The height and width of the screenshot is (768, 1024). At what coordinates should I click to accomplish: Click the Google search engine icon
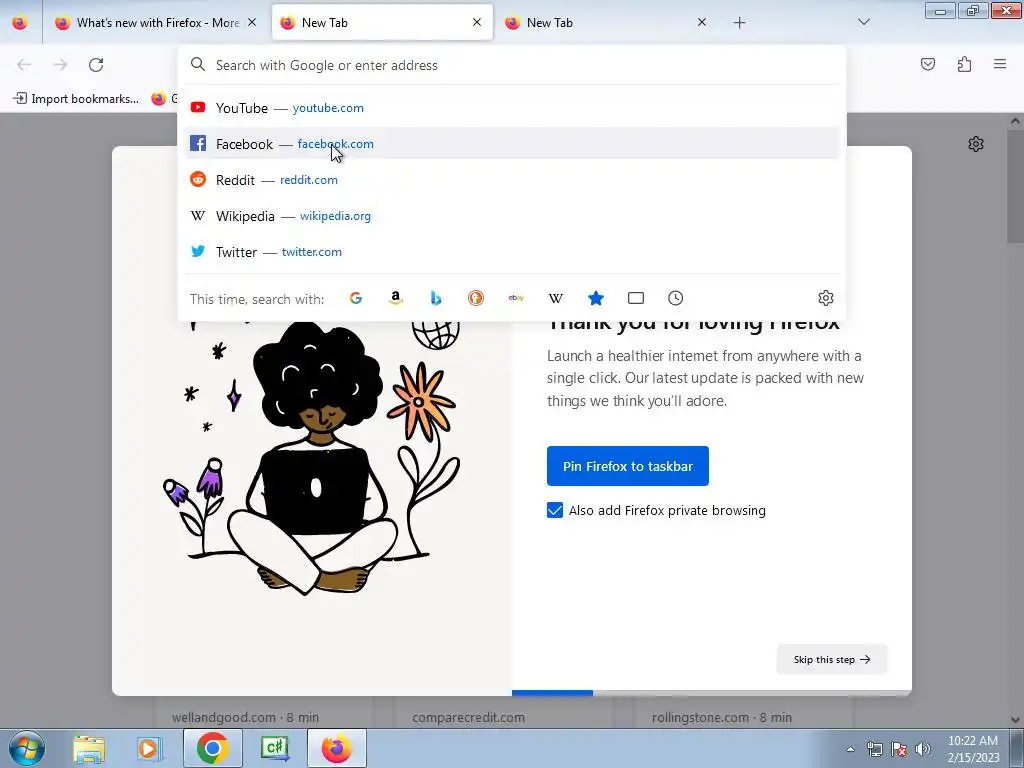click(x=356, y=298)
